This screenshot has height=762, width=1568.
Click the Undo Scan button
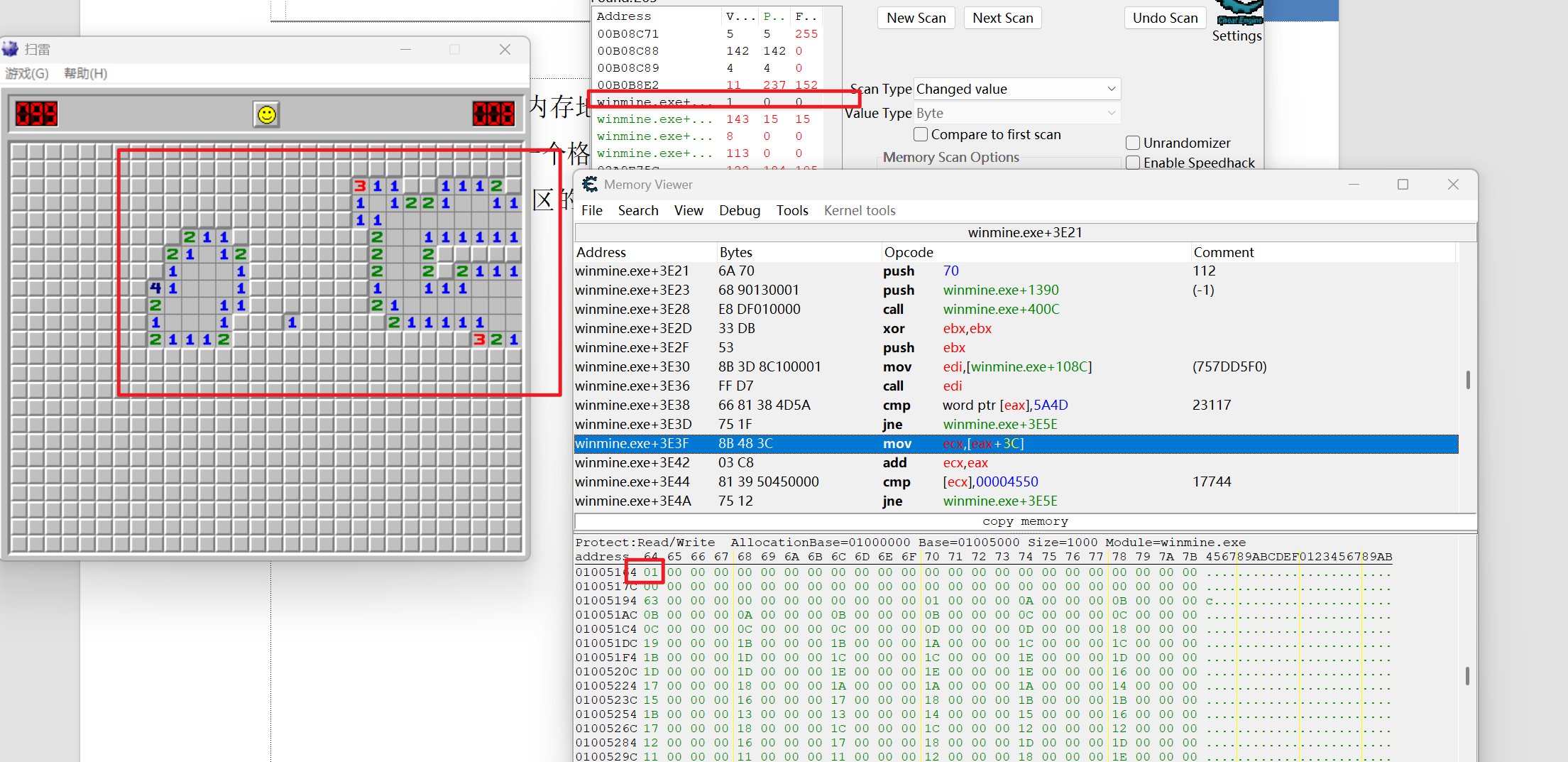(1165, 18)
